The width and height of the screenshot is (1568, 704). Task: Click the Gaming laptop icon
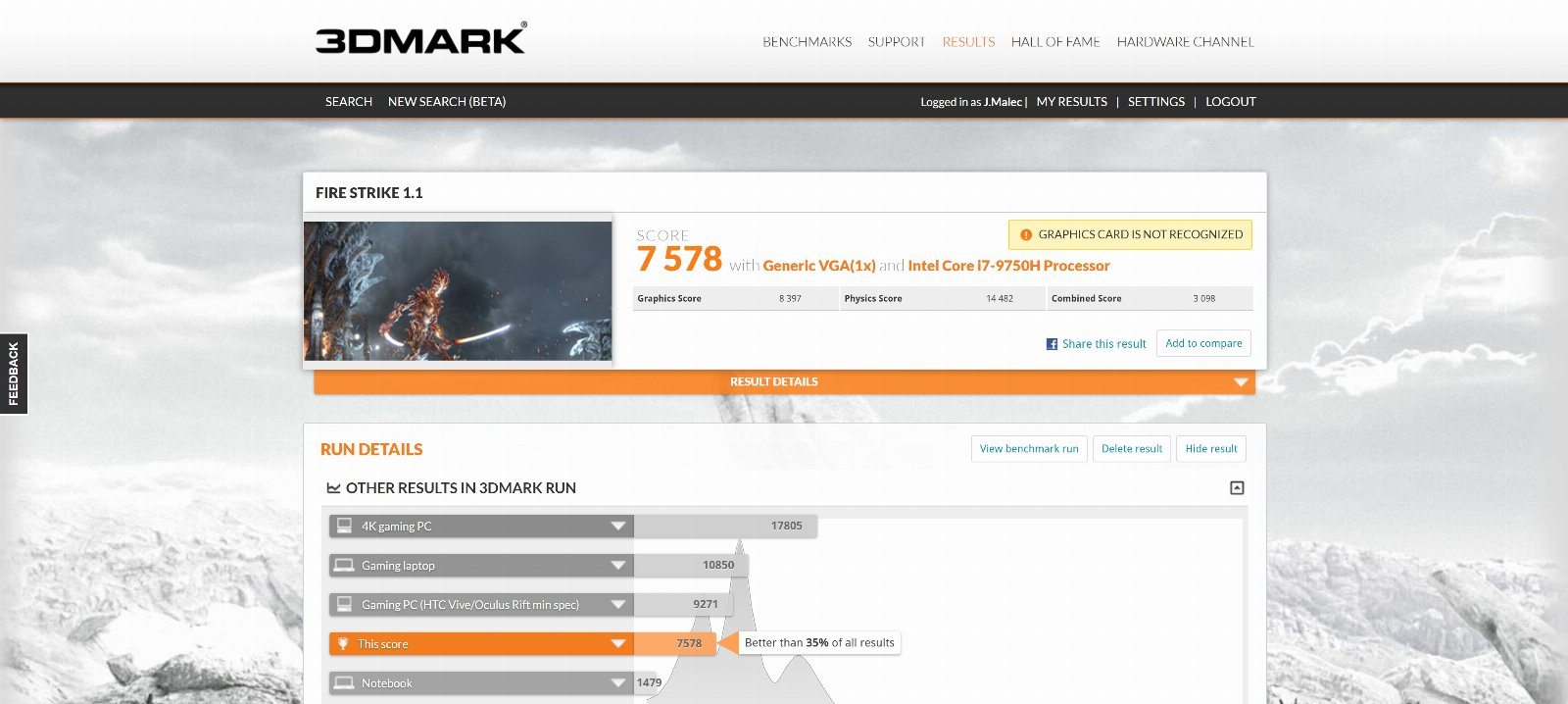tap(344, 565)
